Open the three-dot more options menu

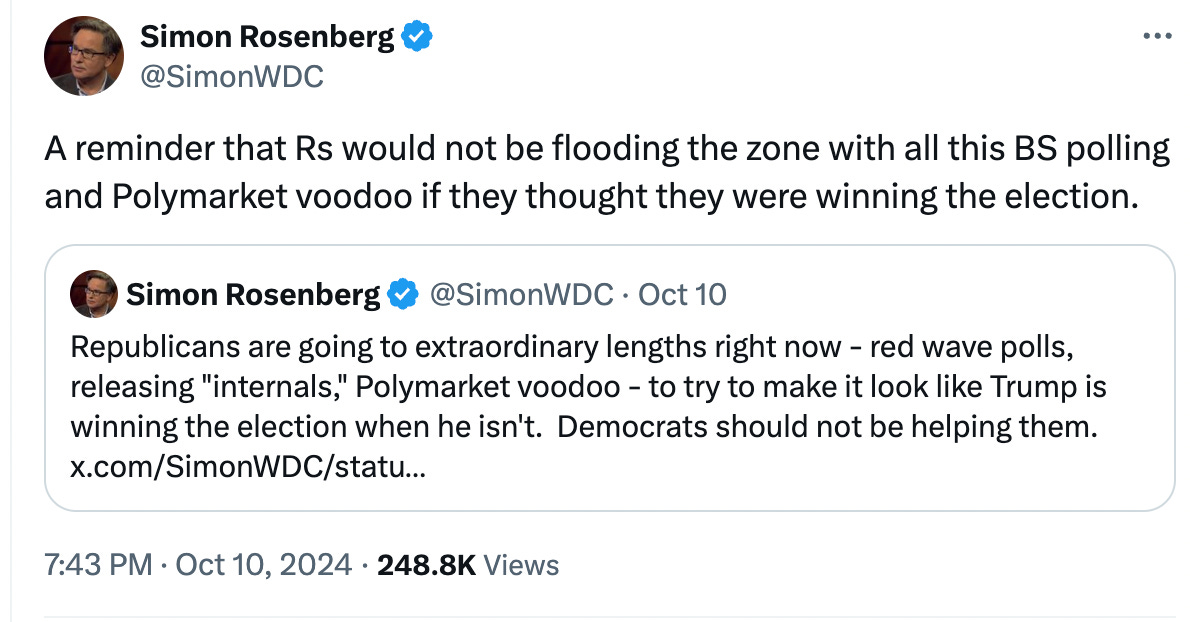1159,33
